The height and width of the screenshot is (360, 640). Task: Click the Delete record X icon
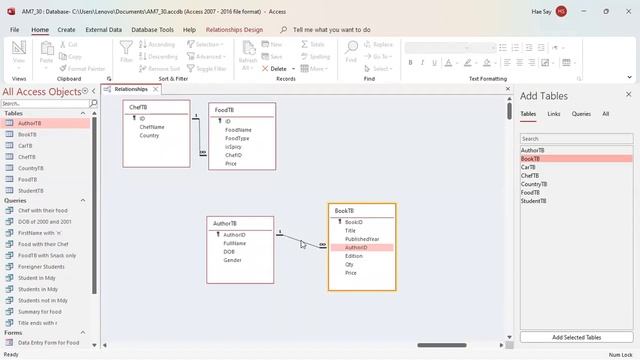(x=265, y=69)
